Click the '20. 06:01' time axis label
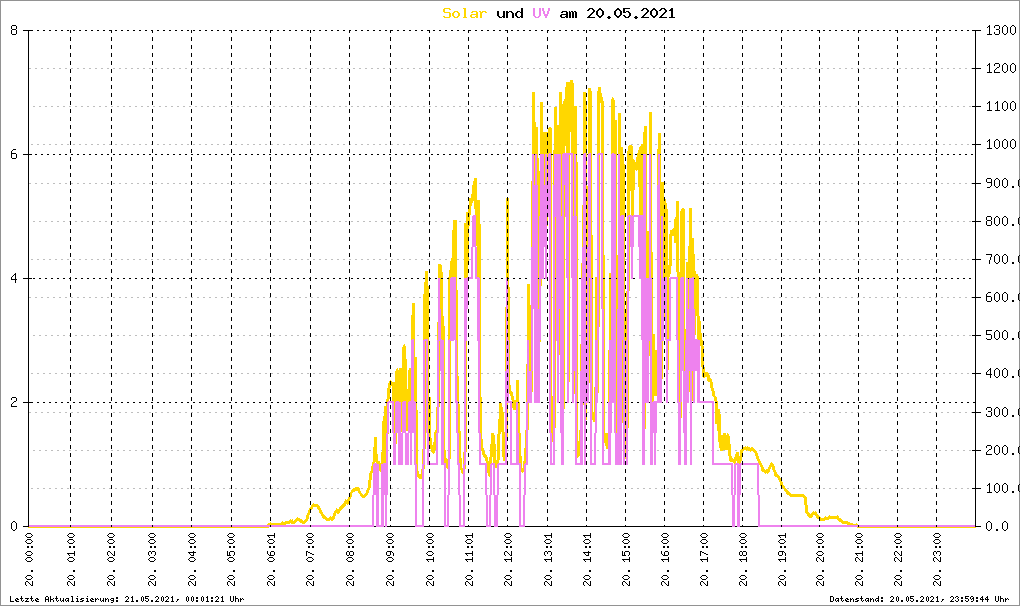 271,560
